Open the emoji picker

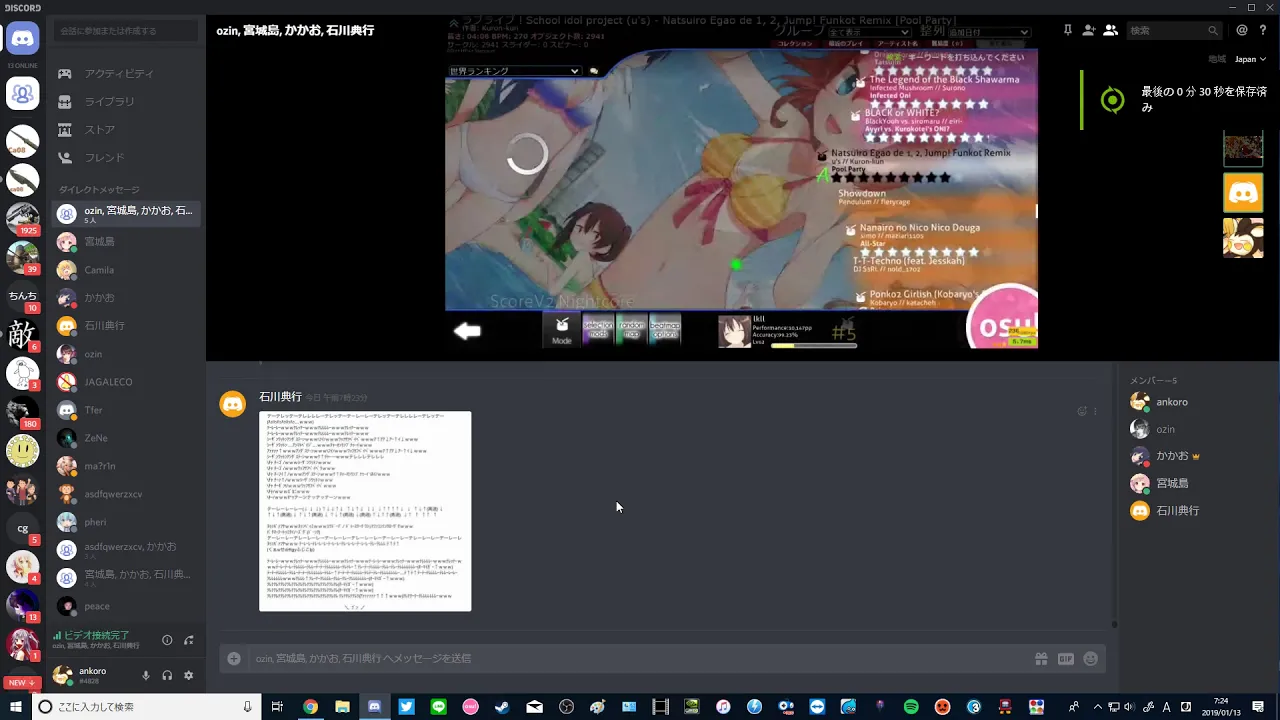pos(1090,658)
